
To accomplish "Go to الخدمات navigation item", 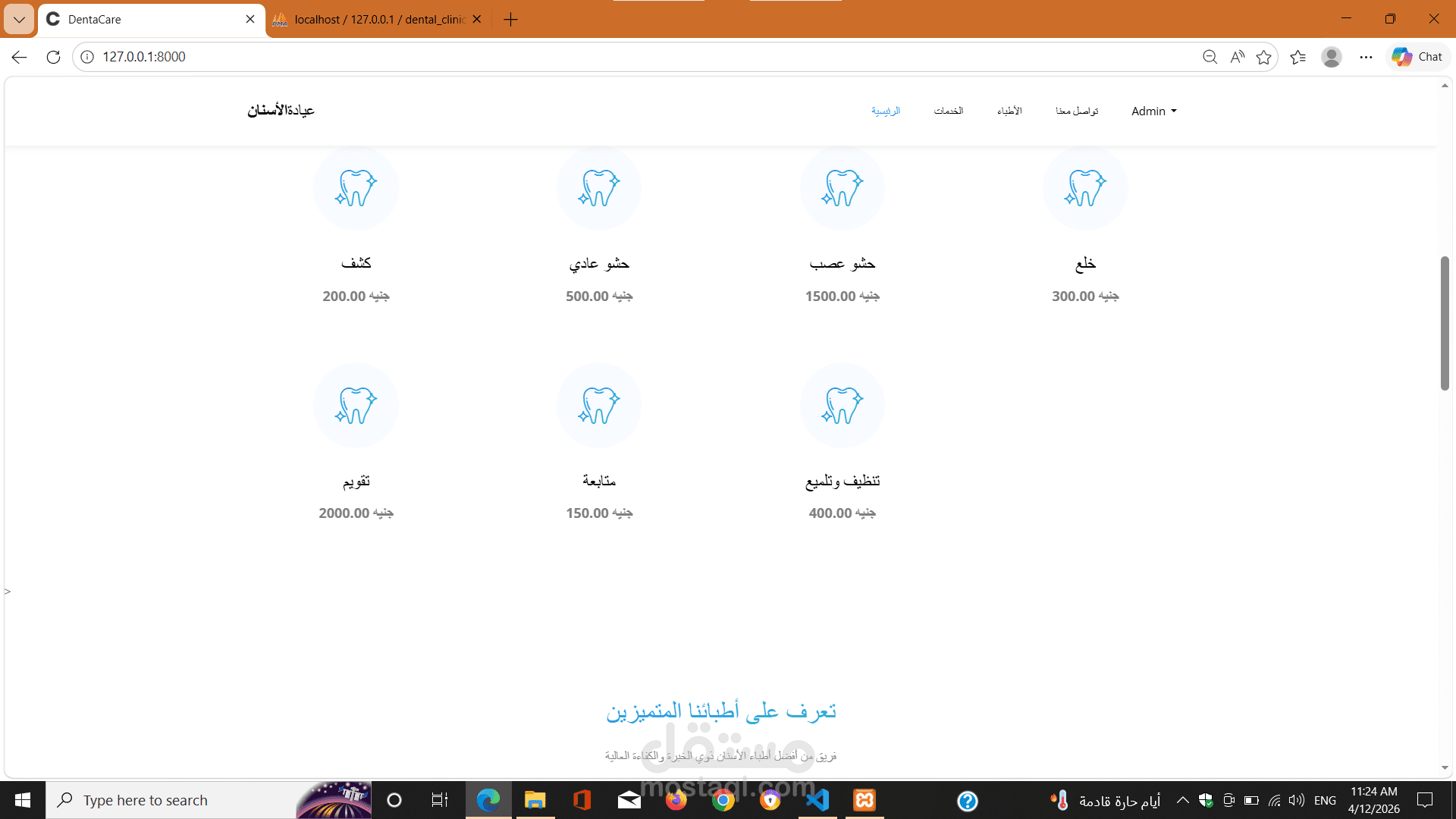I will point(948,111).
